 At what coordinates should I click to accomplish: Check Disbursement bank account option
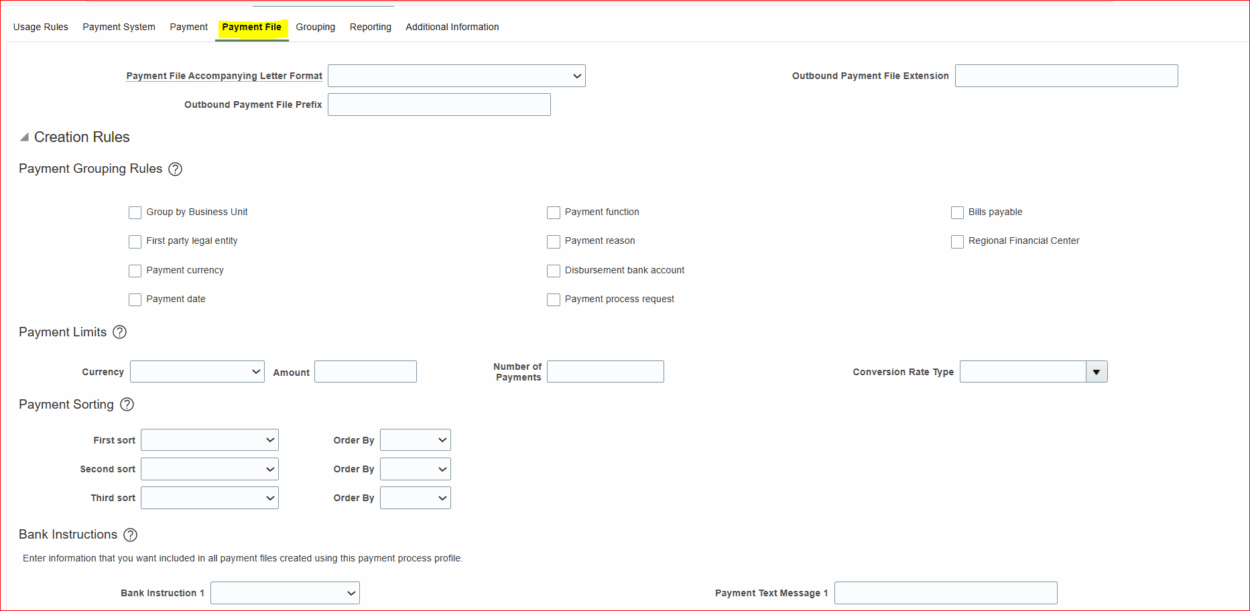(x=553, y=270)
